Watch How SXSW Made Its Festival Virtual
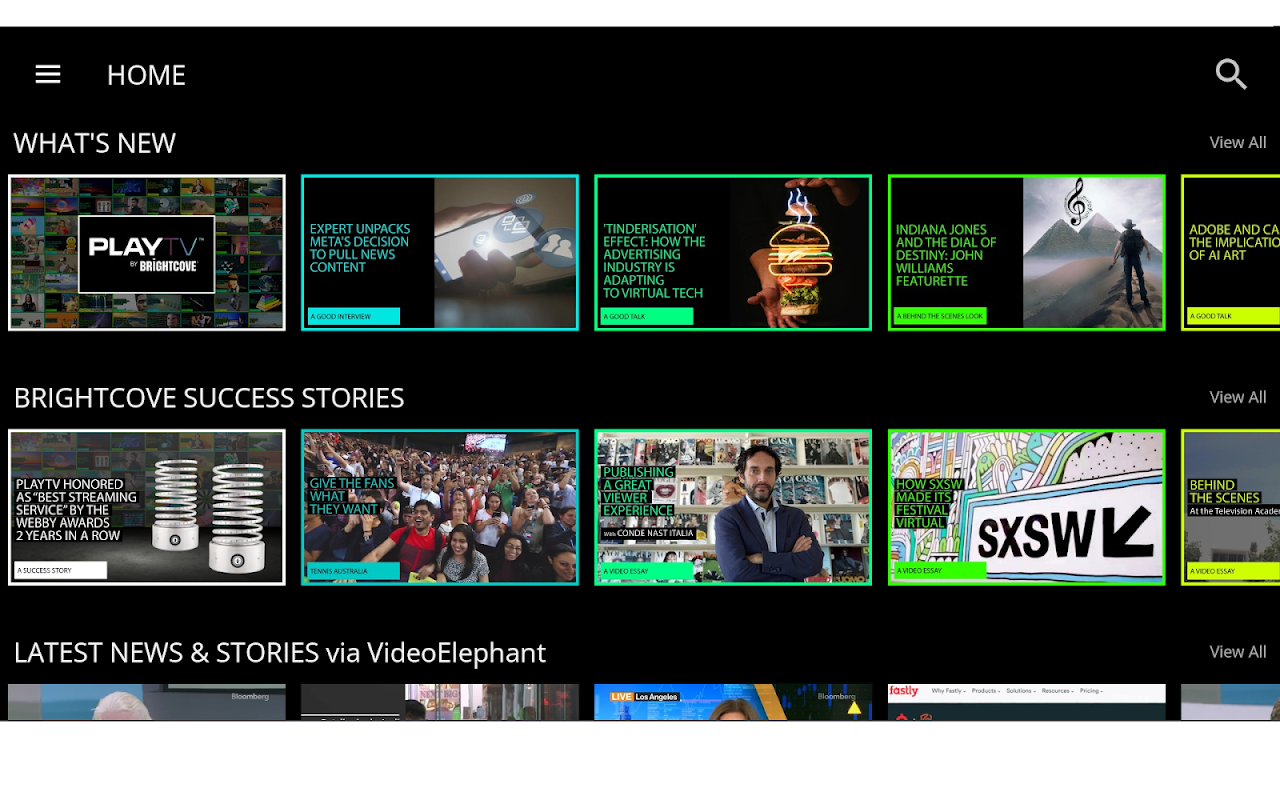This screenshot has height=800, width=1280. (1027, 508)
